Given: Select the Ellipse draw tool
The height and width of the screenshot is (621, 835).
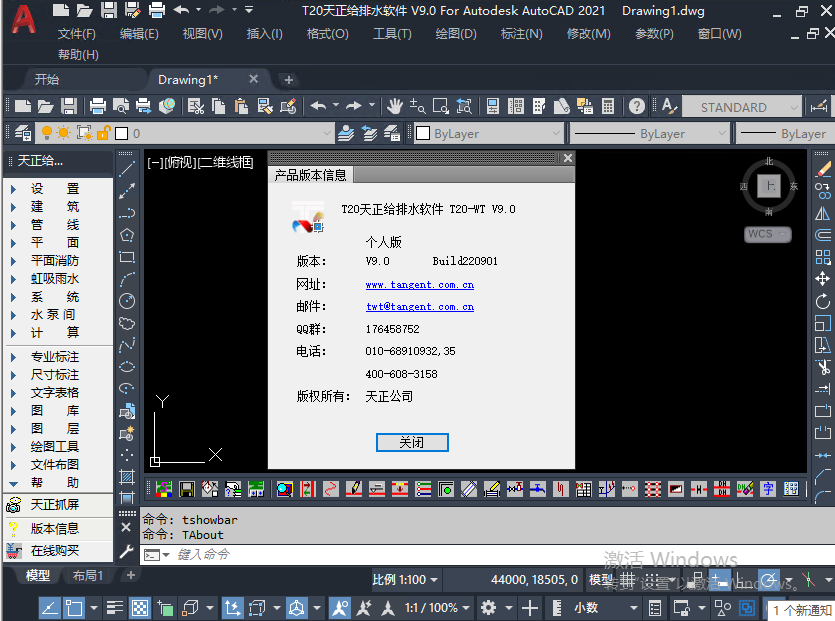Looking at the screenshot, I should pos(127,367).
